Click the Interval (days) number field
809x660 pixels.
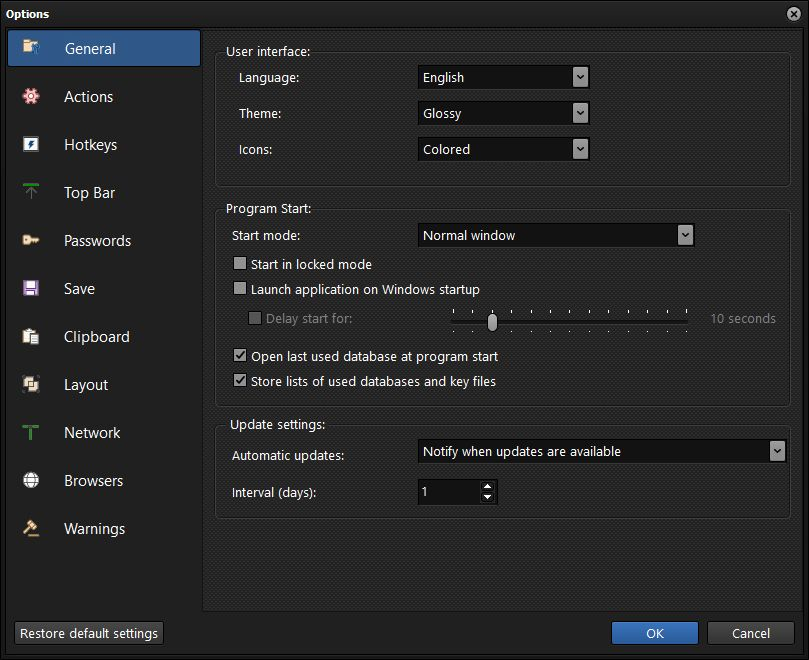click(449, 492)
